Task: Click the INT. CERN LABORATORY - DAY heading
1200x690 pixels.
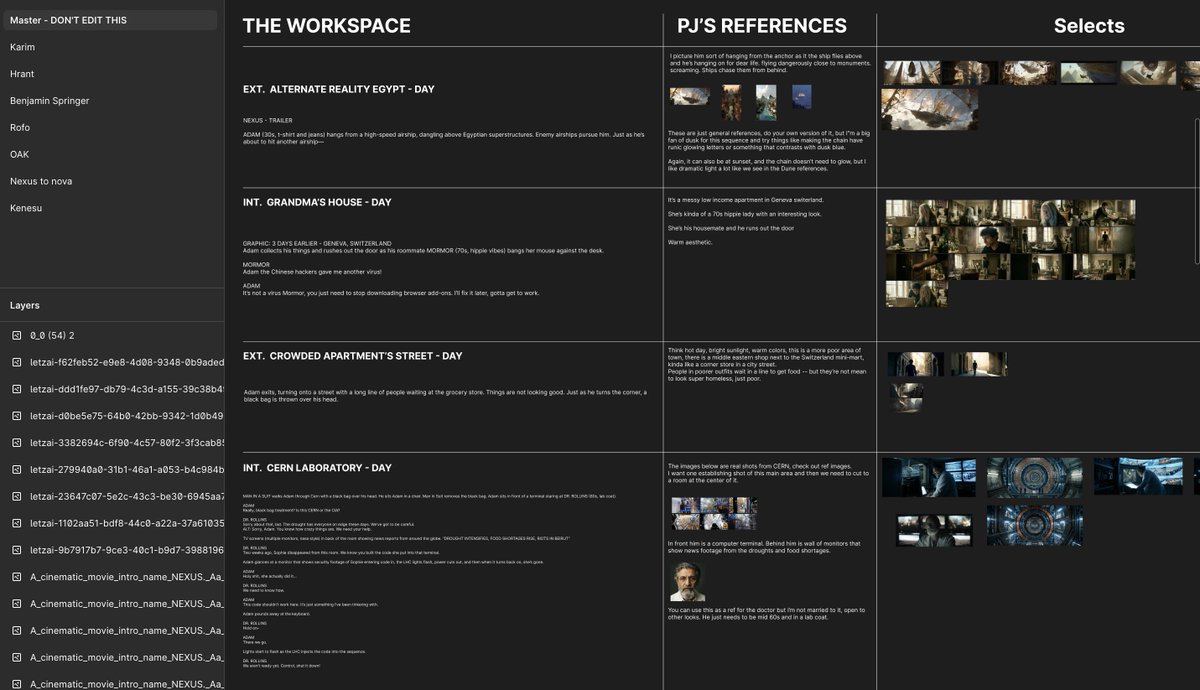Action: (x=317, y=468)
